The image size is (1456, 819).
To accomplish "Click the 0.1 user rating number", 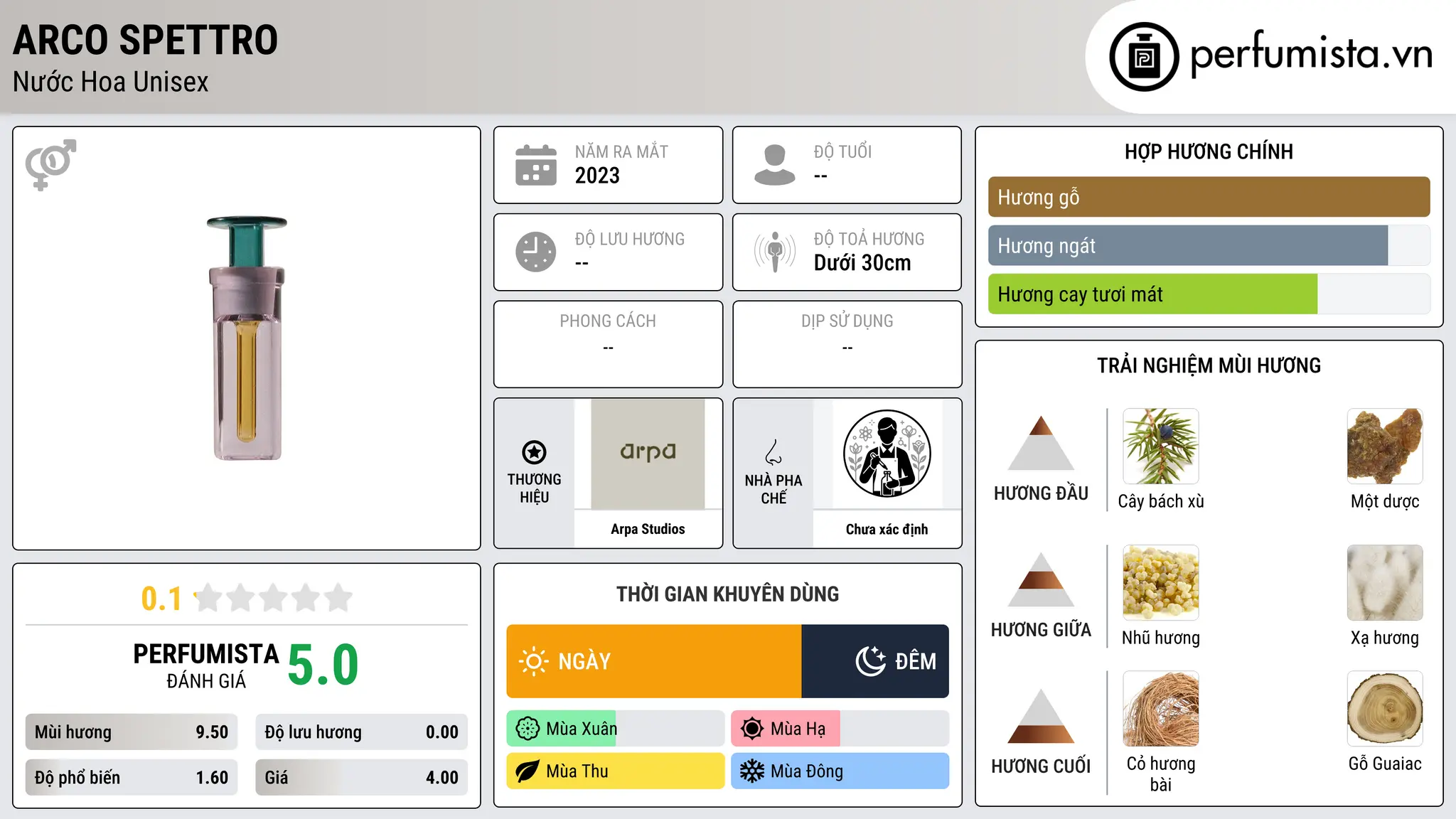I will (x=161, y=599).
